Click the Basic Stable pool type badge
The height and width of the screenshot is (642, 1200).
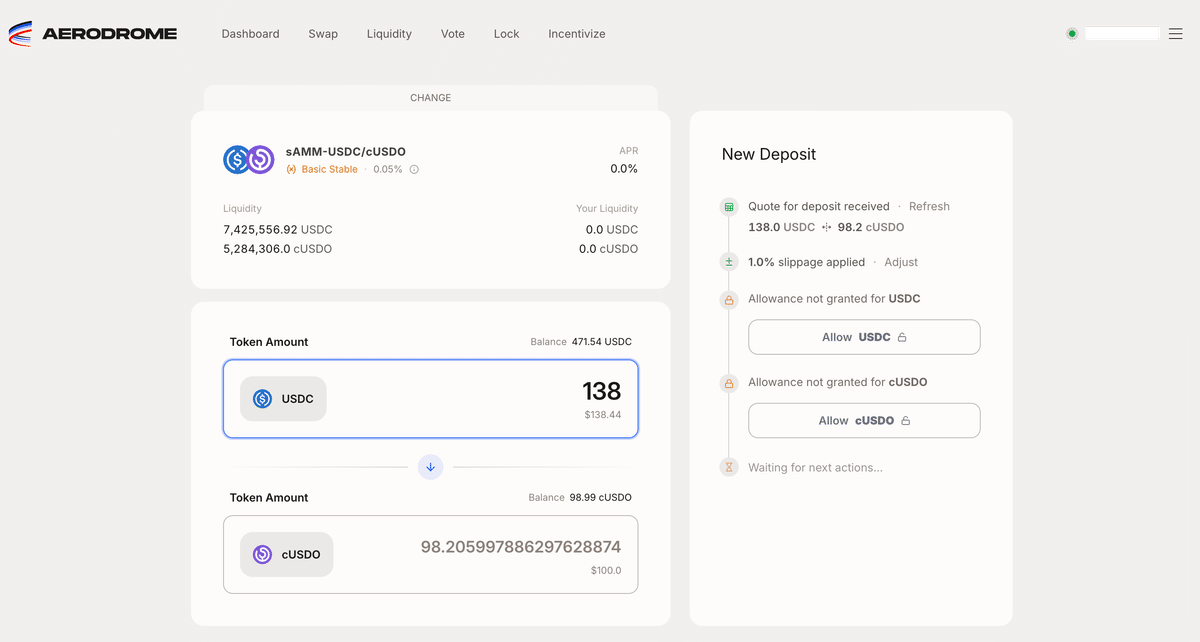pos(321,169)
